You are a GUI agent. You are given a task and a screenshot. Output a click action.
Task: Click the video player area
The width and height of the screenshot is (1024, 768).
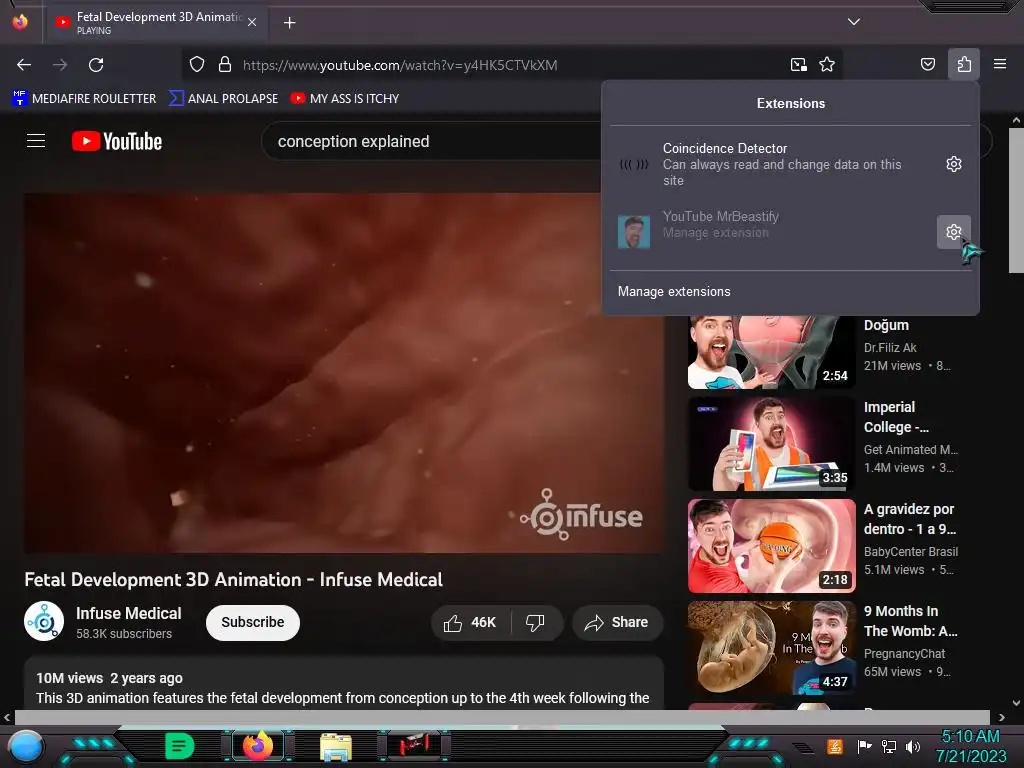(x=344, y=373)
